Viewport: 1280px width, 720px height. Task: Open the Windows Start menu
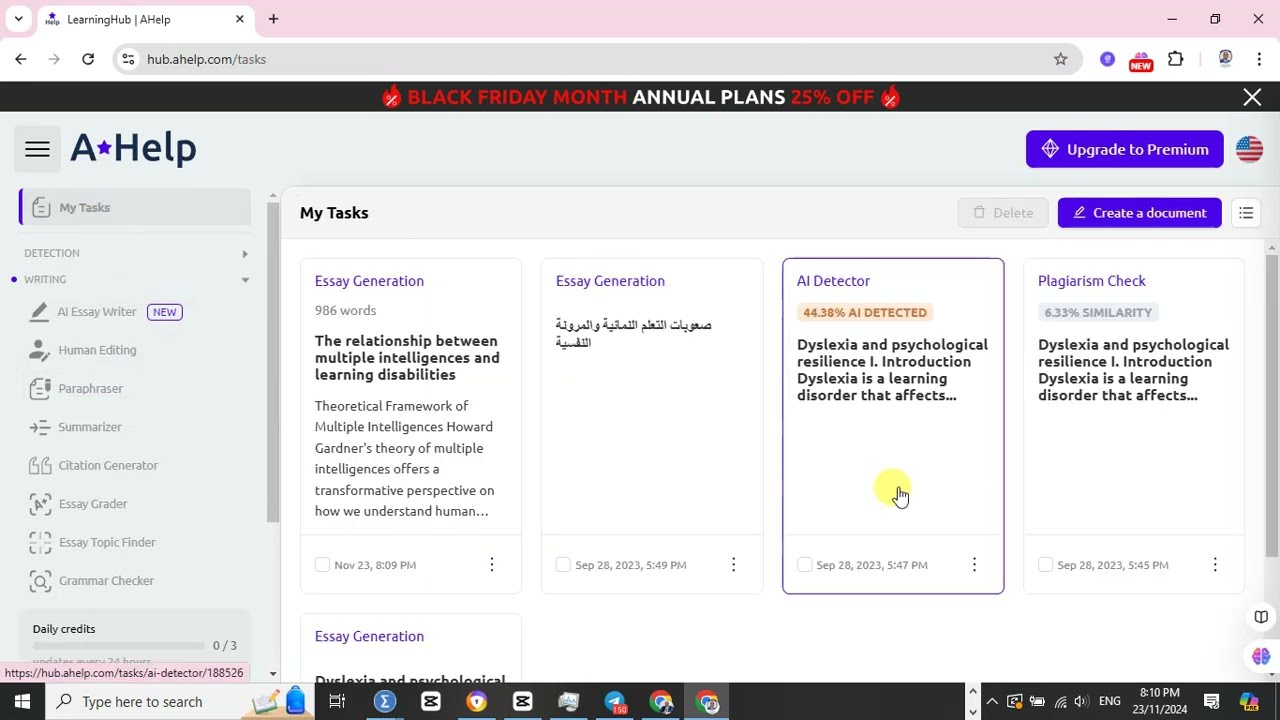[22, 701]
